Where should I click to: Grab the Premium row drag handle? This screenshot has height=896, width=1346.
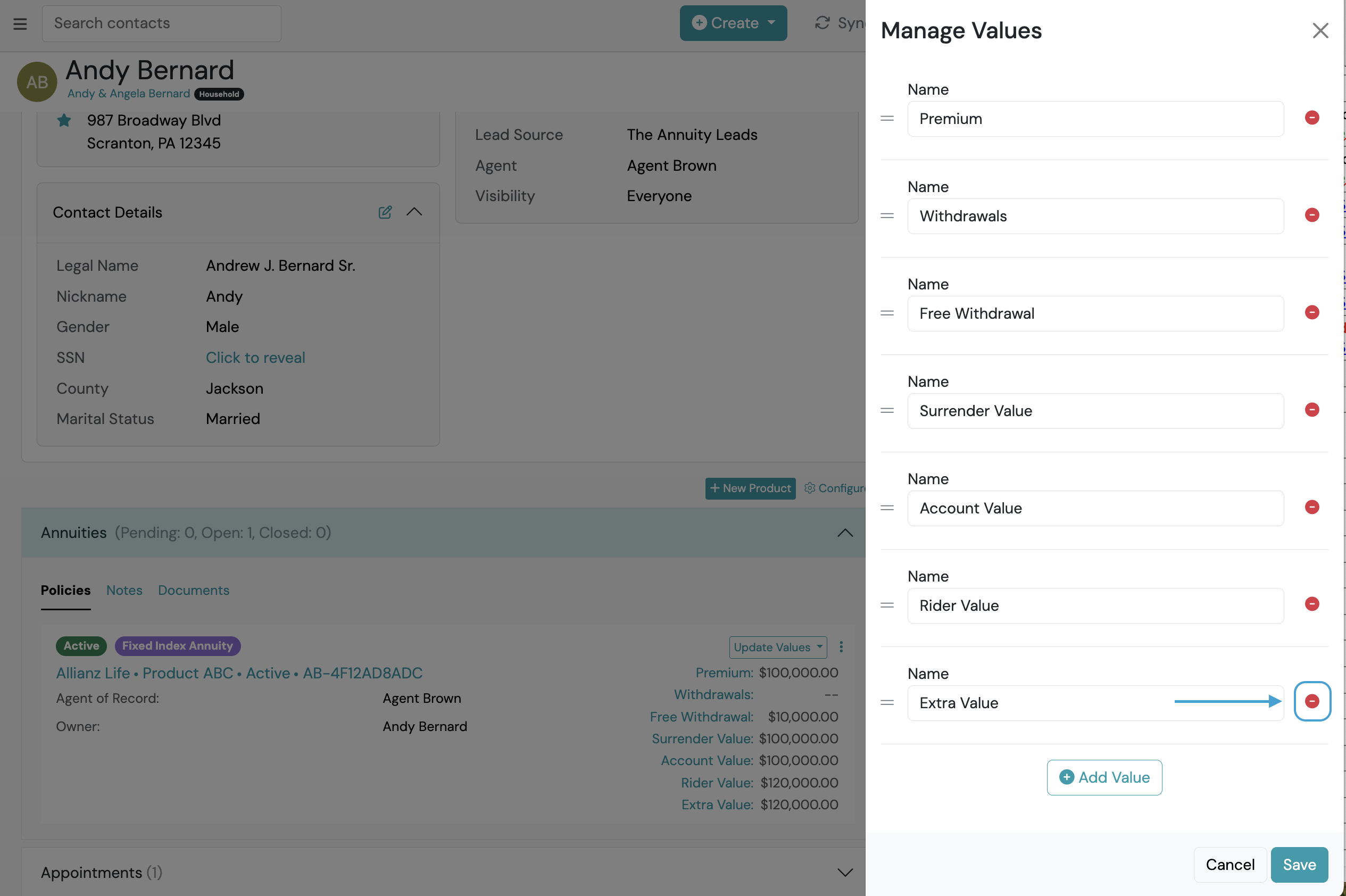click(887, 118)
